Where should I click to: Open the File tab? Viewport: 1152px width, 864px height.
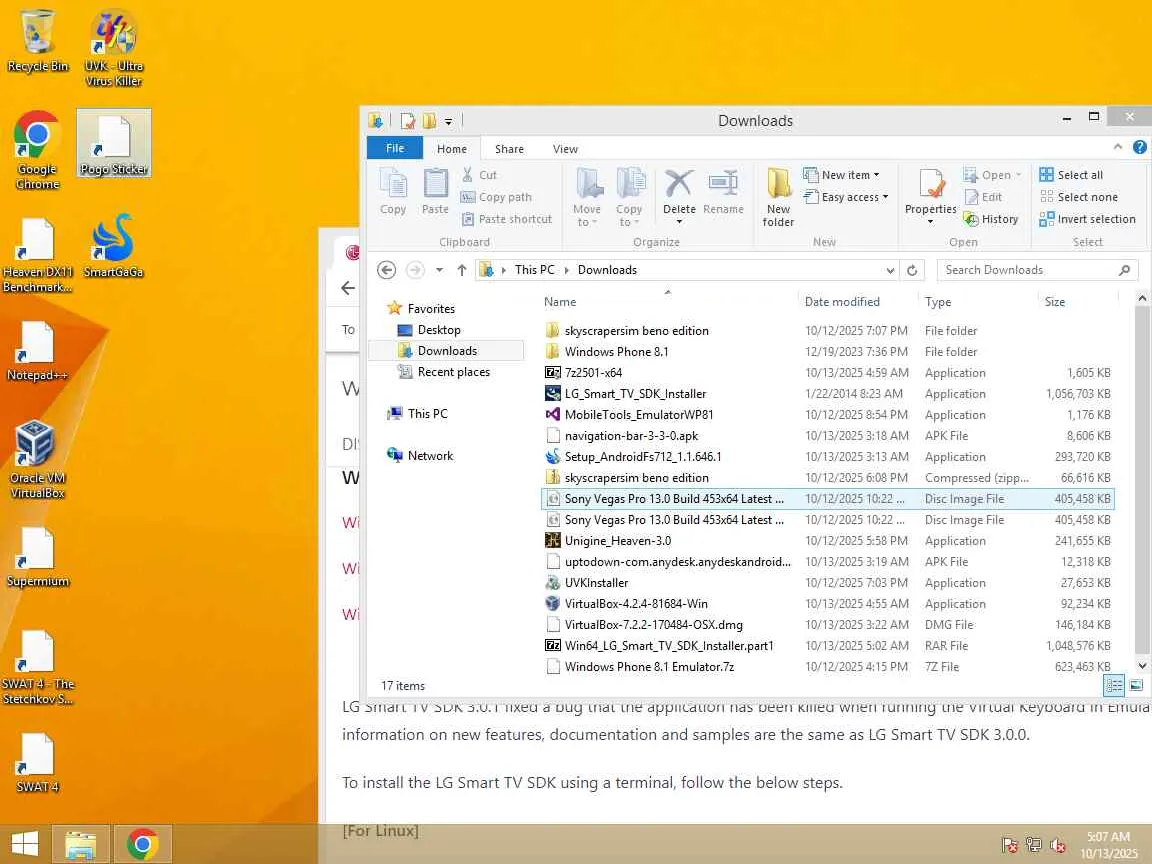pos(395,148)
